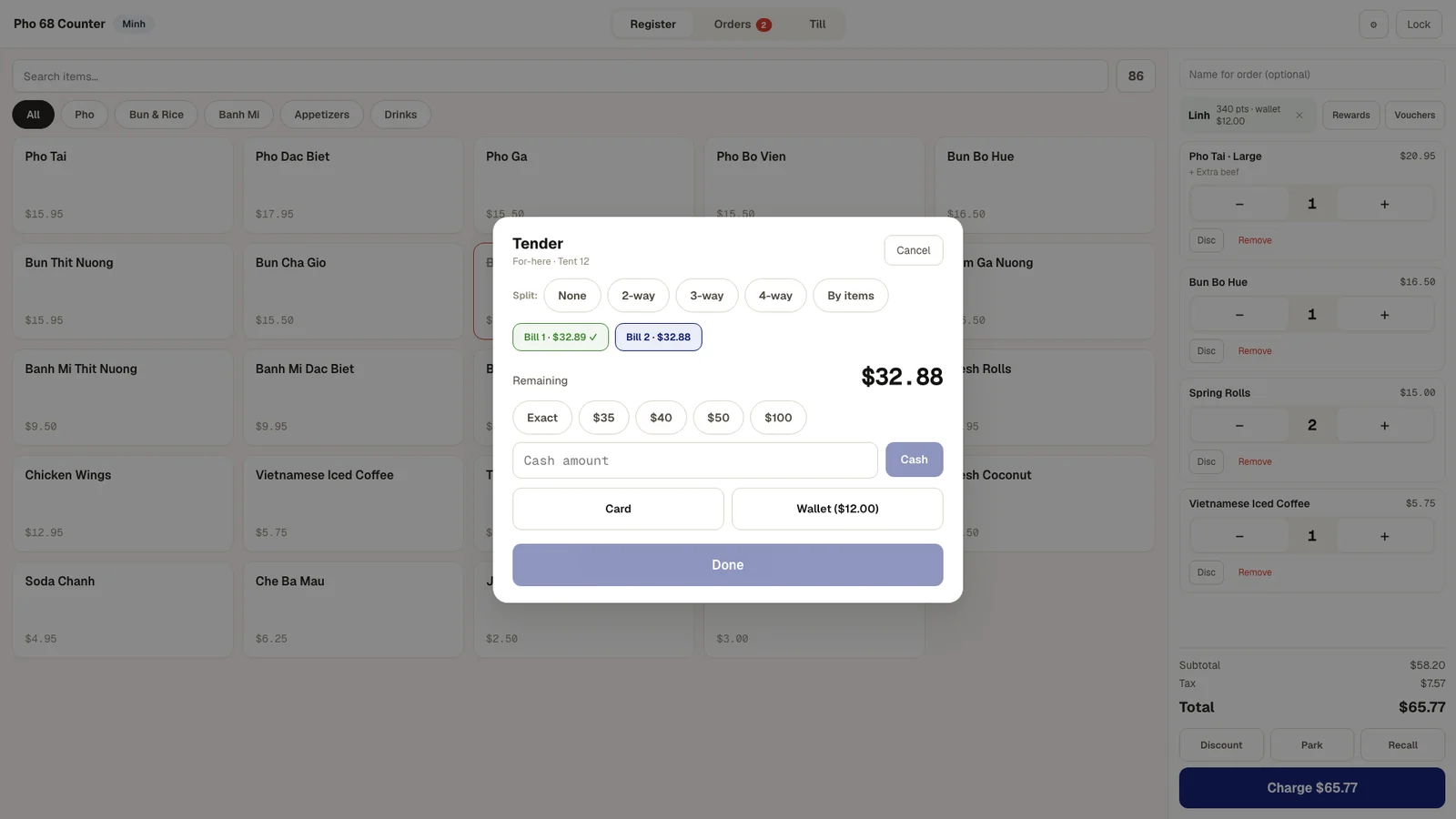Focus the Name for order field
Screen dimensions: 1456x819
click(x=1312, y=75)
